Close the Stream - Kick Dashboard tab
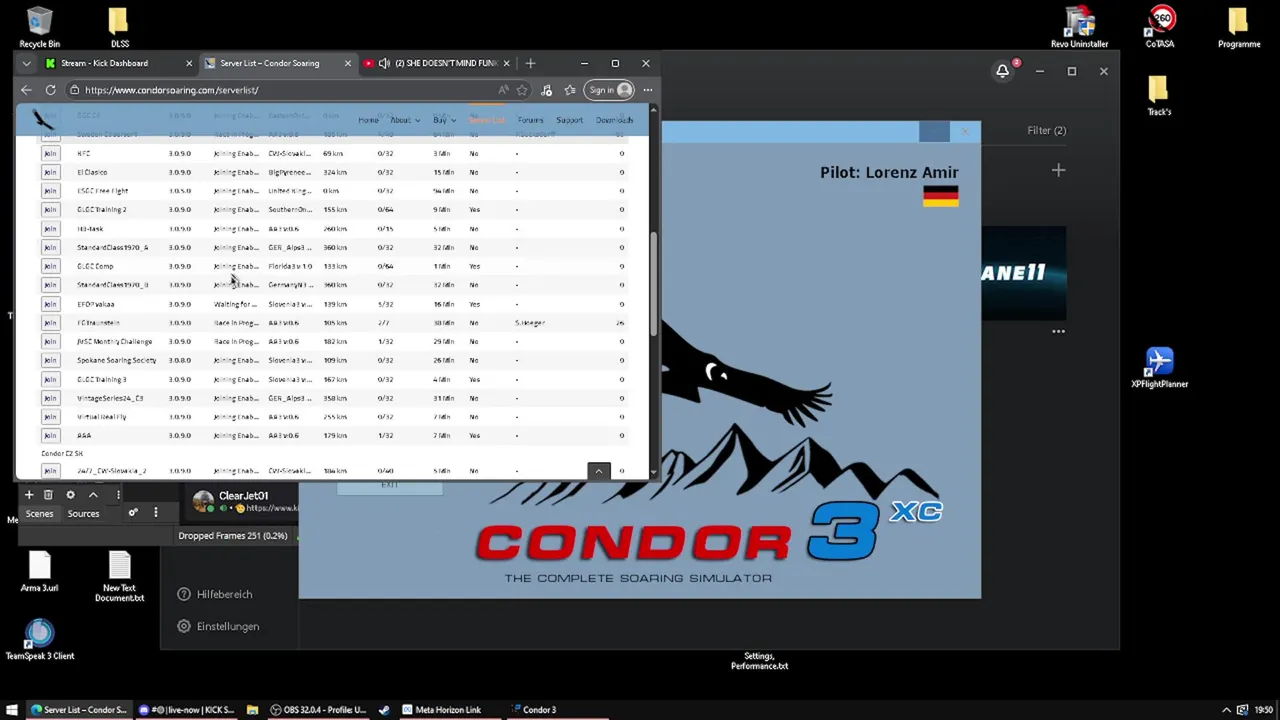 coord(188,63)
